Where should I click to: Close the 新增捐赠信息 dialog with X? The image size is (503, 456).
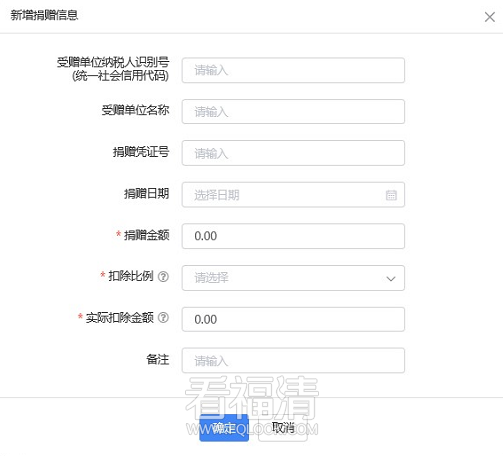[489, 17]
